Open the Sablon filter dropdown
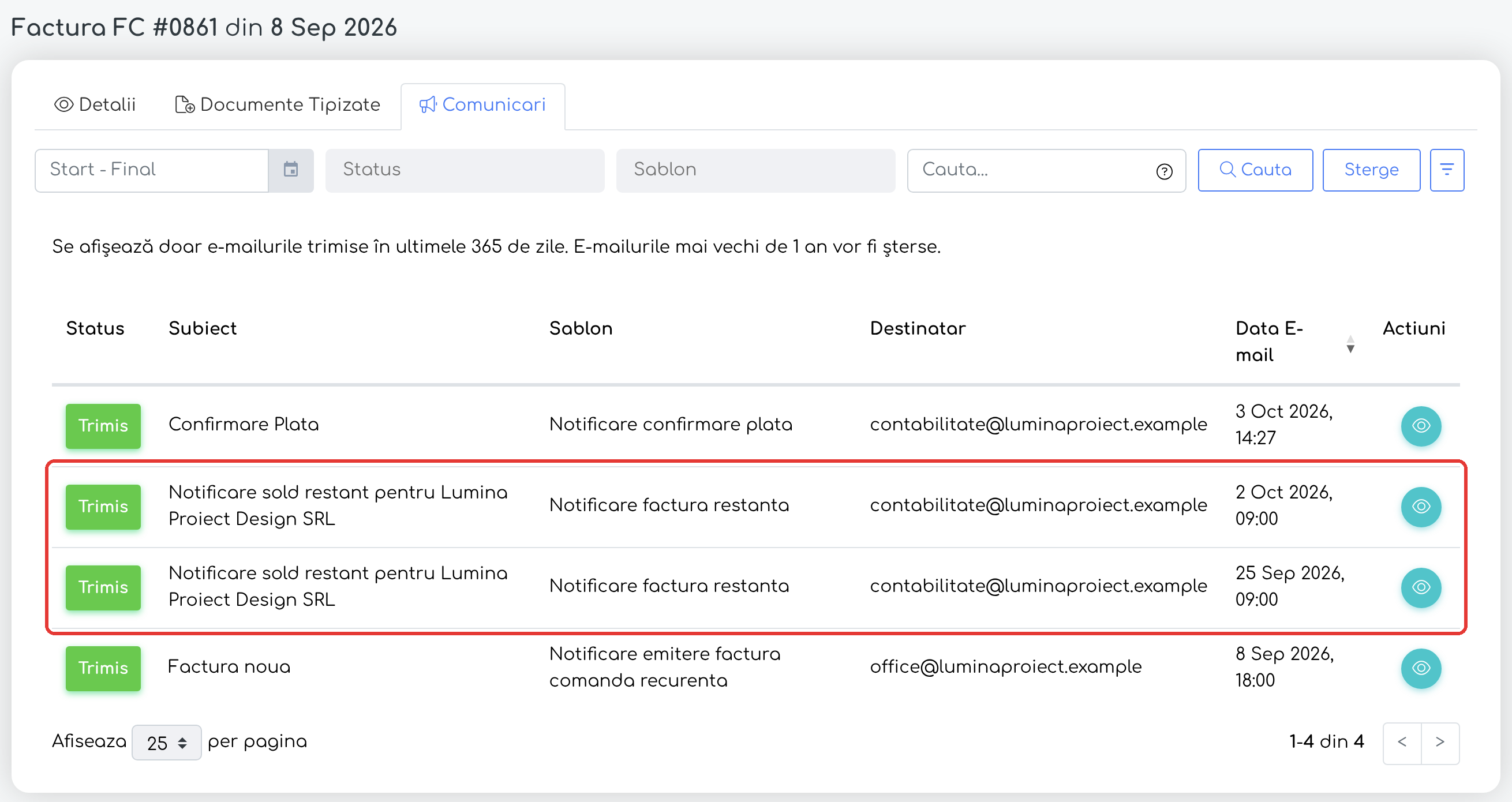Screen dimensions: 1512x802 coord(755,170)
